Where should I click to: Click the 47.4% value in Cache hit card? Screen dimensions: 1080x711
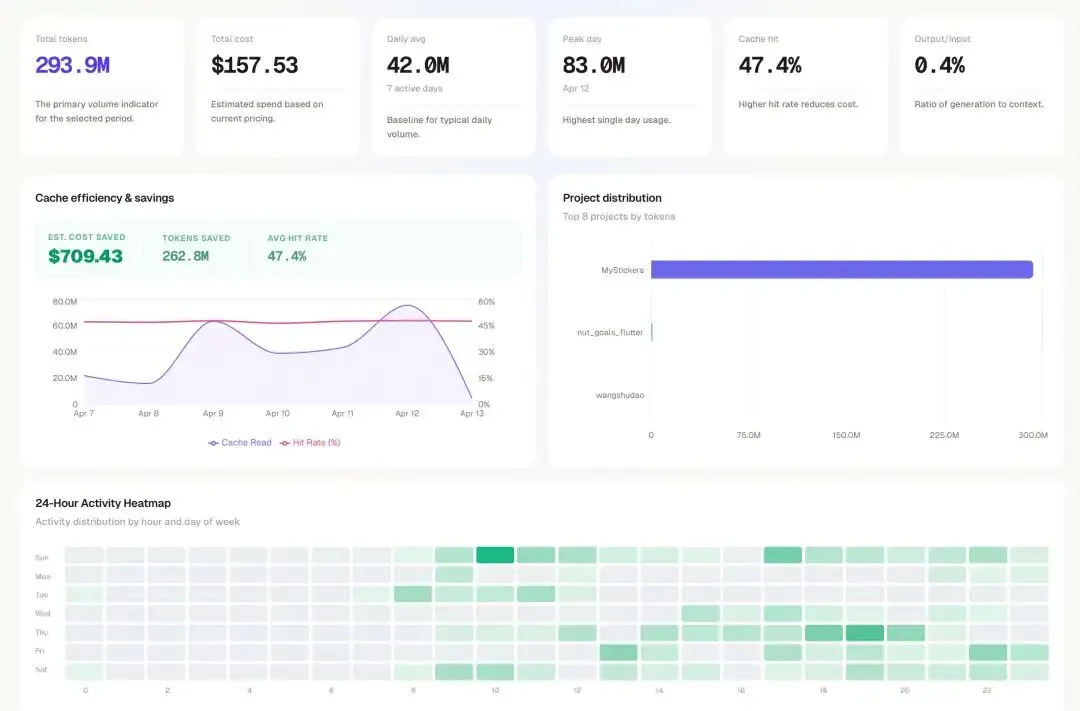(x=770, y=65)
